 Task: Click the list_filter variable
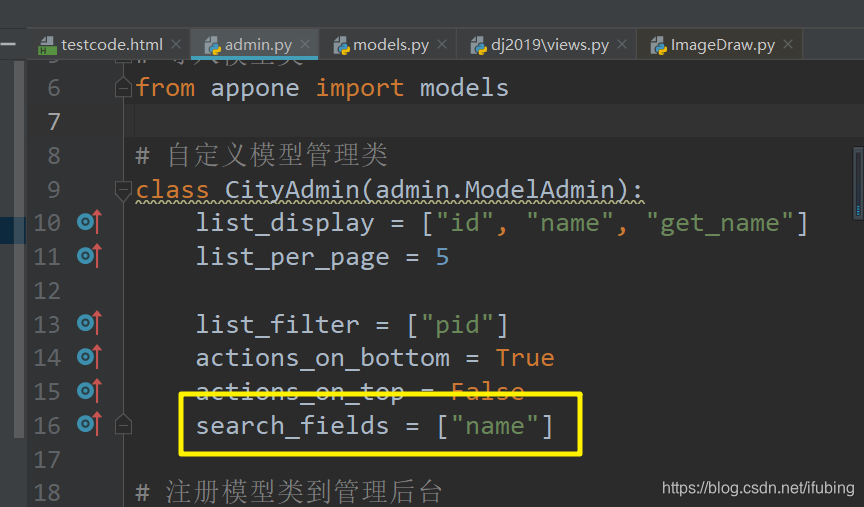click(277, 325)
